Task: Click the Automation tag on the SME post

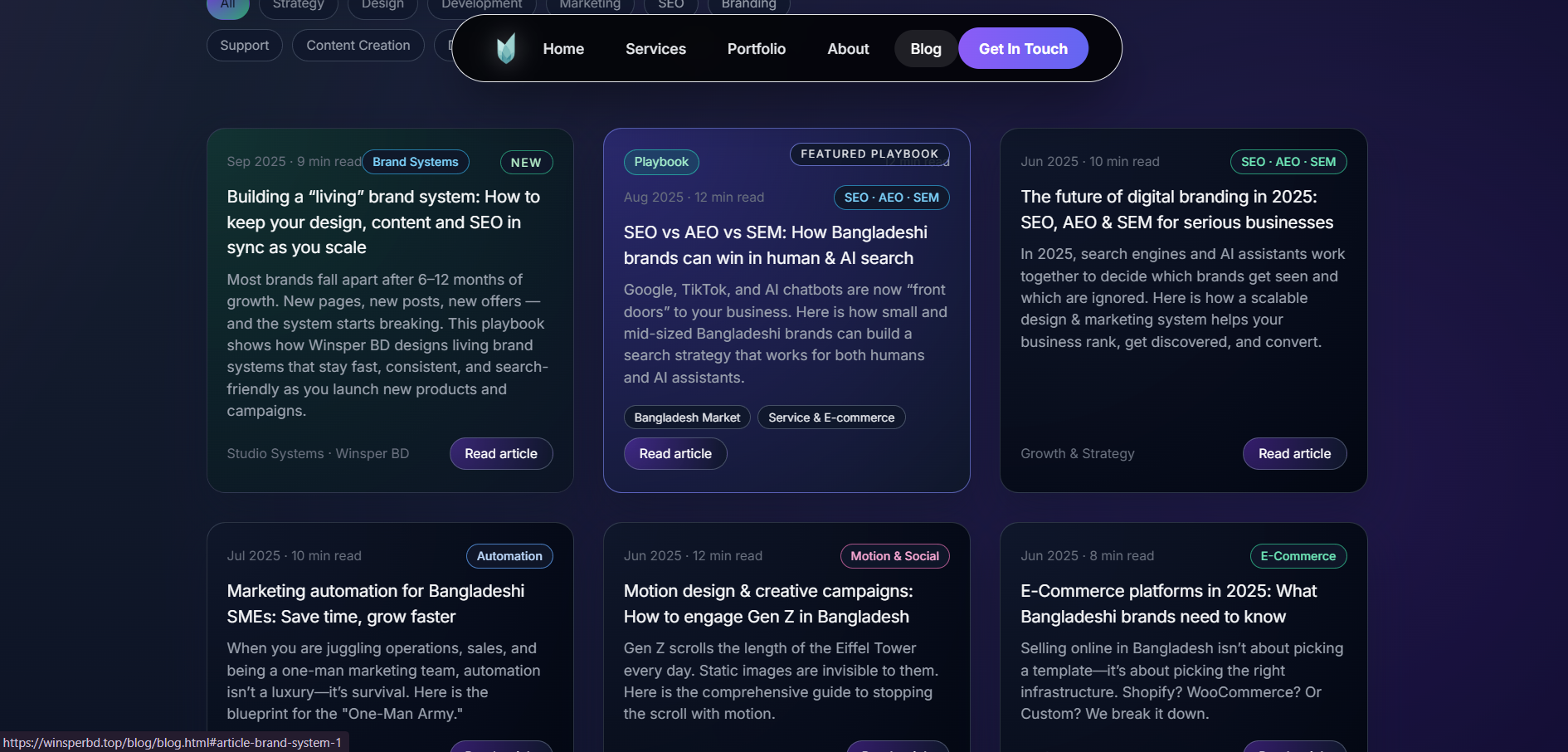Action: tap(509, 556)
